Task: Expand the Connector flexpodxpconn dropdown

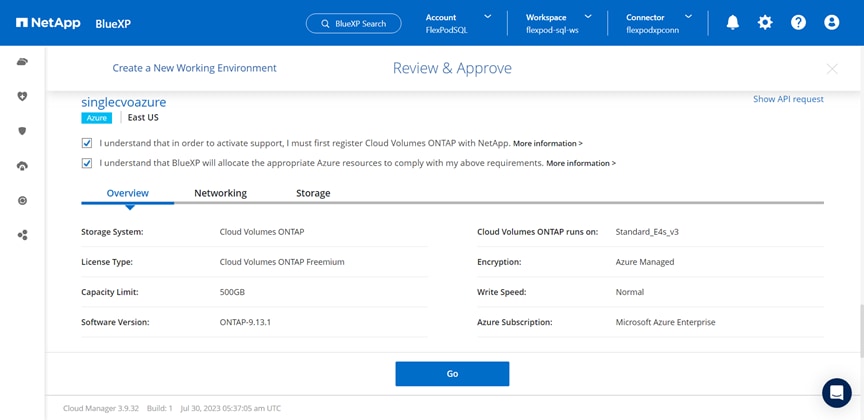Action: [688, 17]
